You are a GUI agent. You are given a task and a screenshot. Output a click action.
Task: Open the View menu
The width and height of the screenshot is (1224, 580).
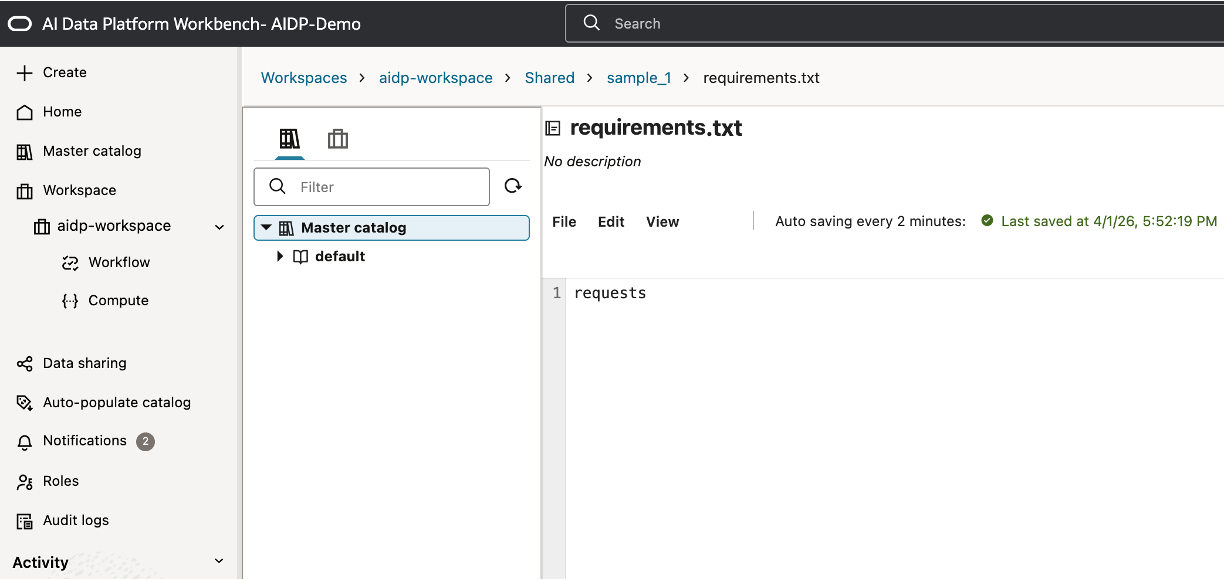coord(662,222)
